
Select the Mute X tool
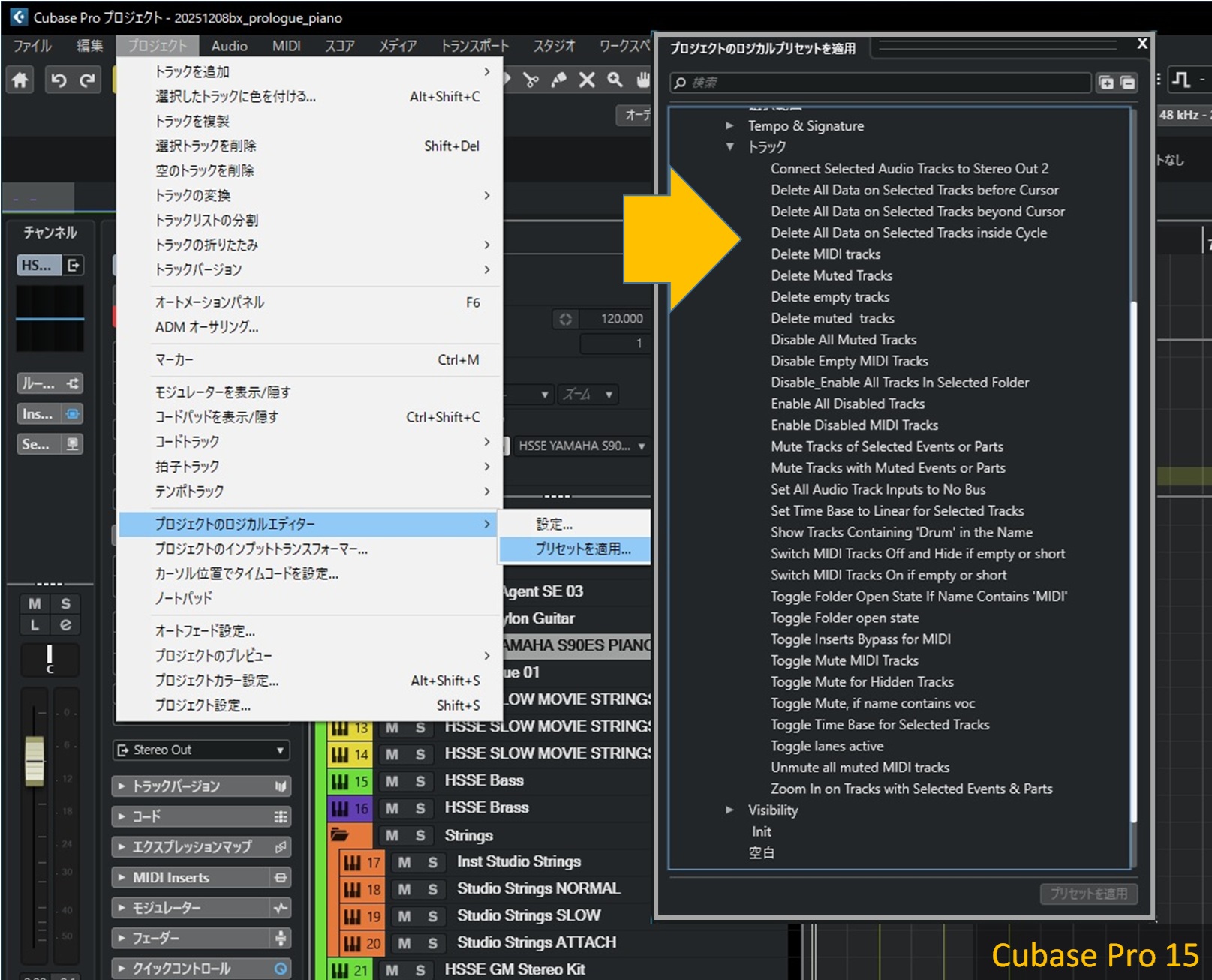pyautogui.click(x=587, y=80)
